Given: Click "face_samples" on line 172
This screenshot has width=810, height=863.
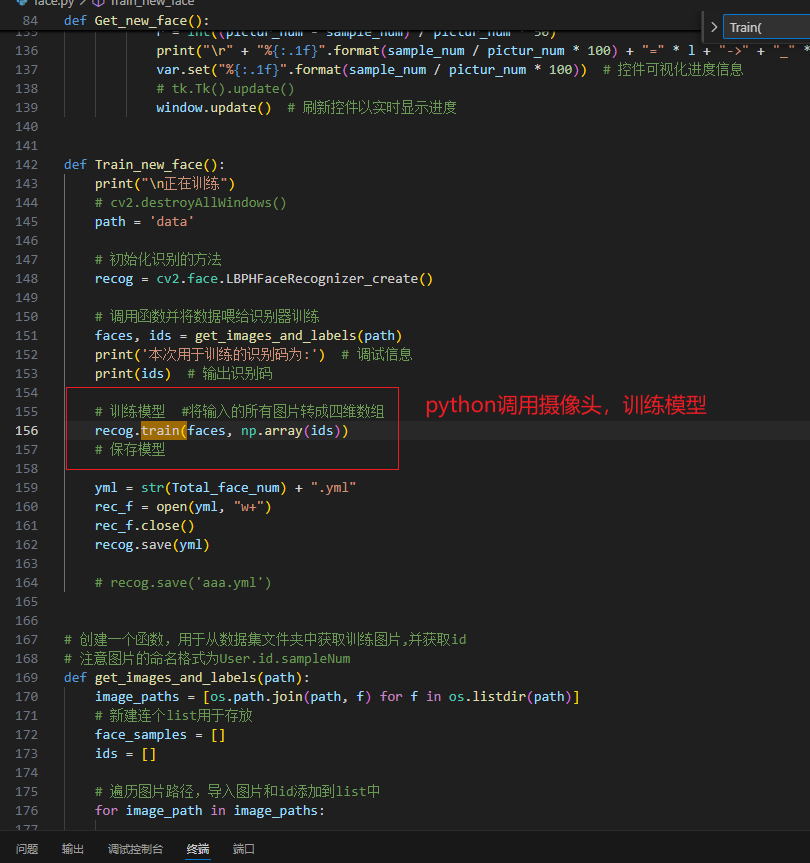Looking at the screenshot, I should pos(141,735).
